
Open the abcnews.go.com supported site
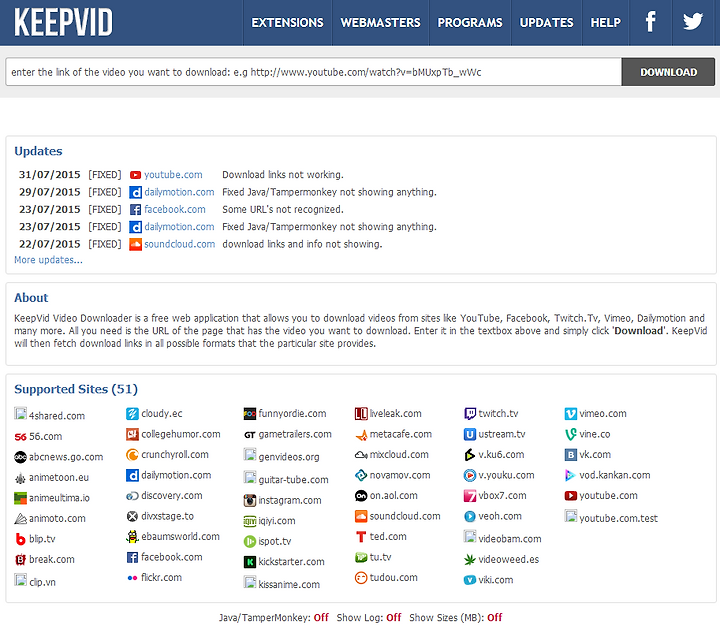(x=66, y=457)
